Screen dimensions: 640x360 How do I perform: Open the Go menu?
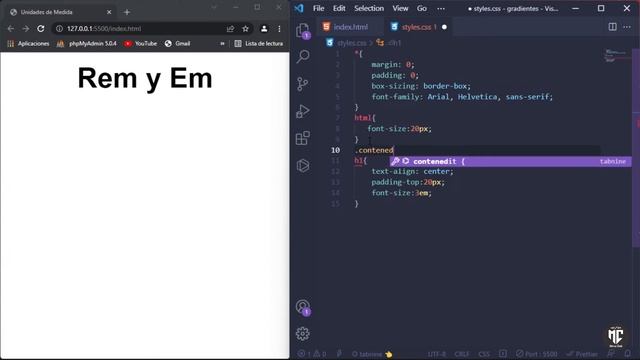click(422, 8)
